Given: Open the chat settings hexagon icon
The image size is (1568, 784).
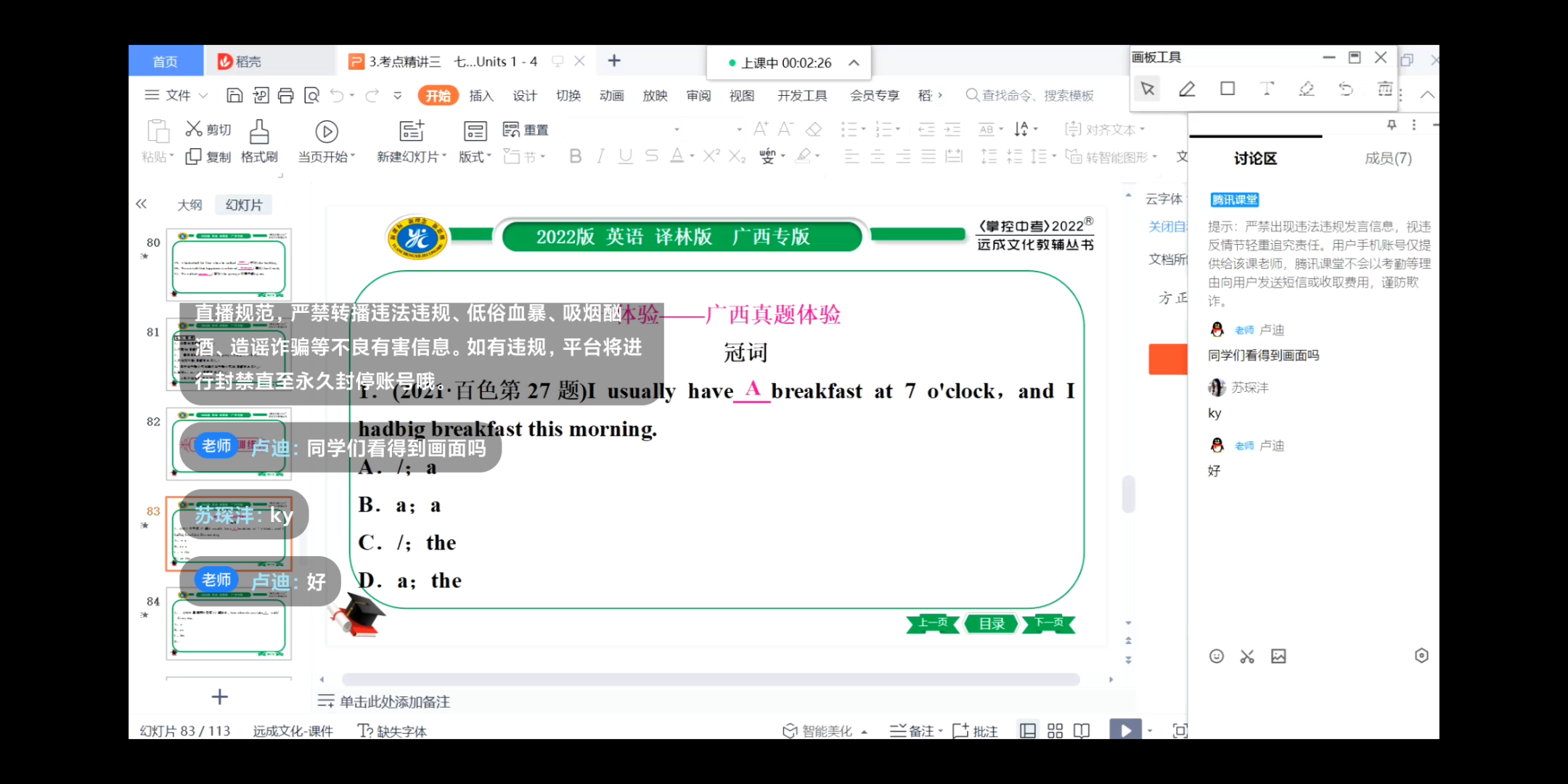Looking at the screenshot, I should (1421, 656).
